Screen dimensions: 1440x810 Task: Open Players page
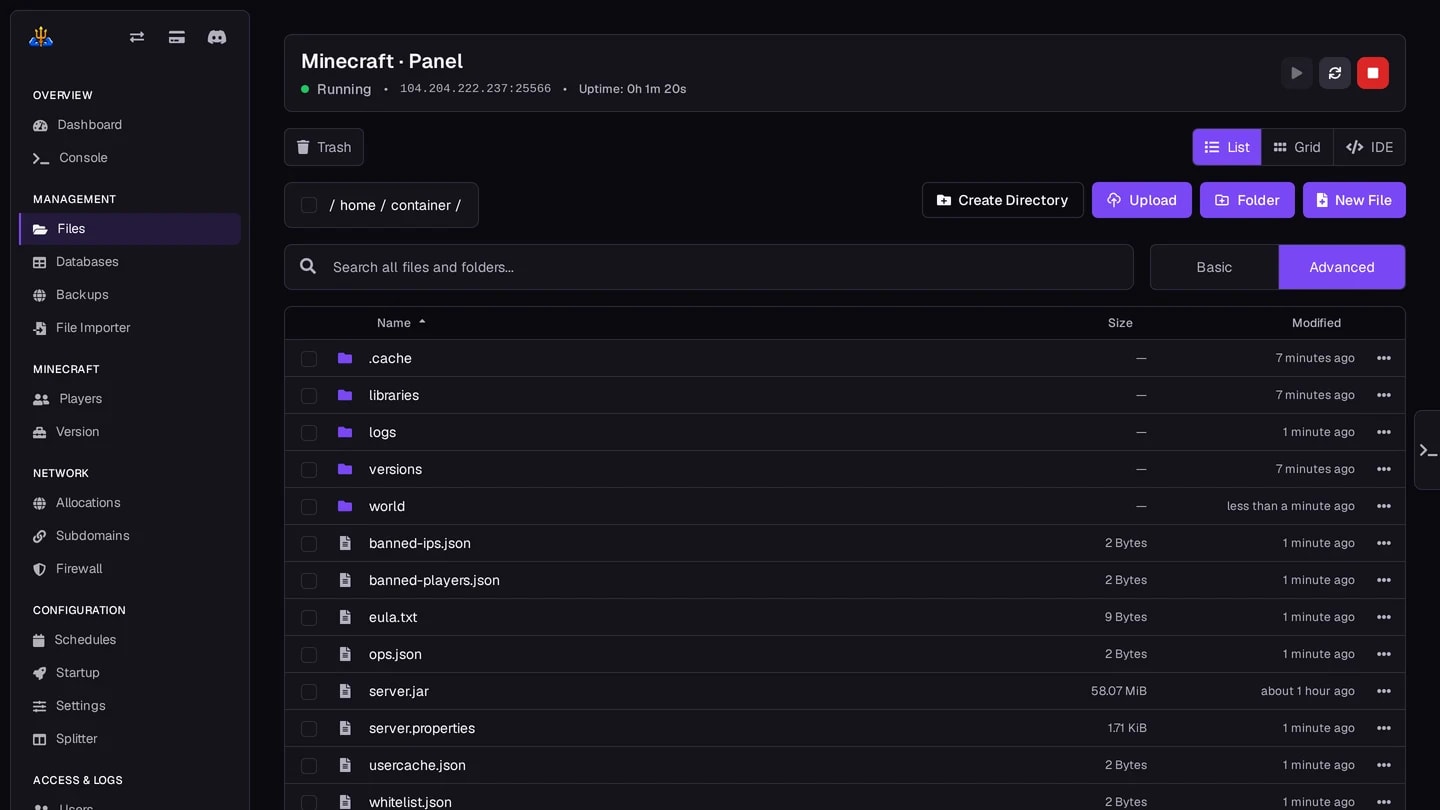[130, 399]
